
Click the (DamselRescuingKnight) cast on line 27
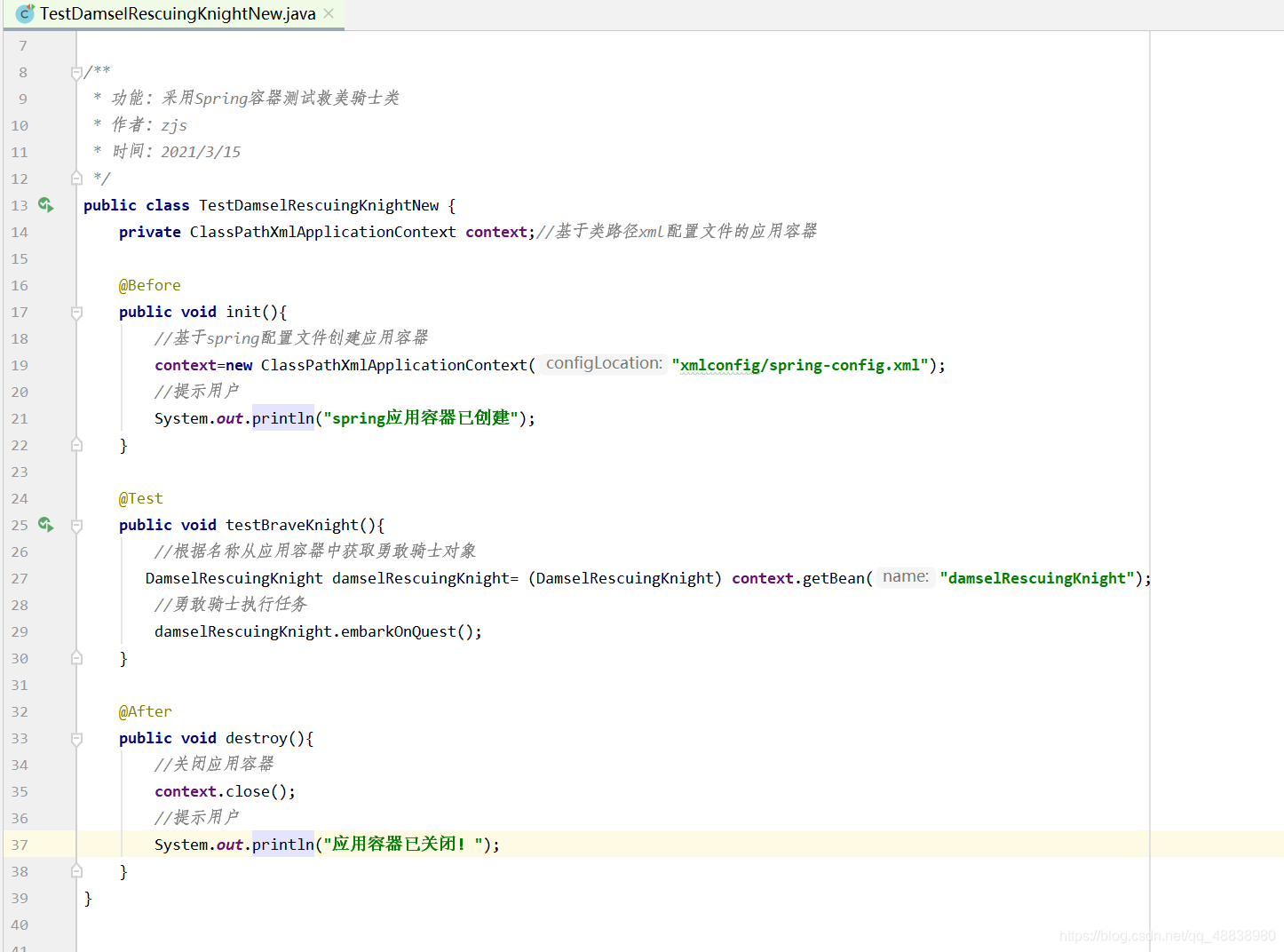[625, 578]
